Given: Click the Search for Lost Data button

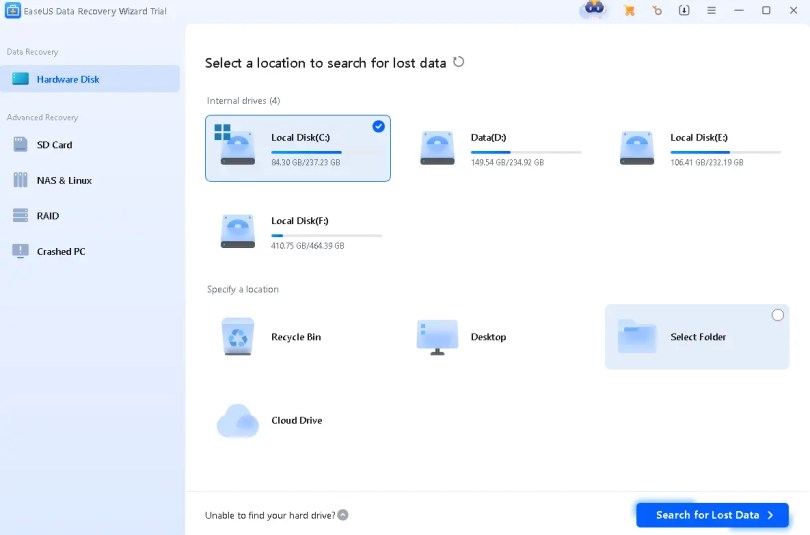Looking at the screenshot, I should pyautogui.click(x=712, y=515).
